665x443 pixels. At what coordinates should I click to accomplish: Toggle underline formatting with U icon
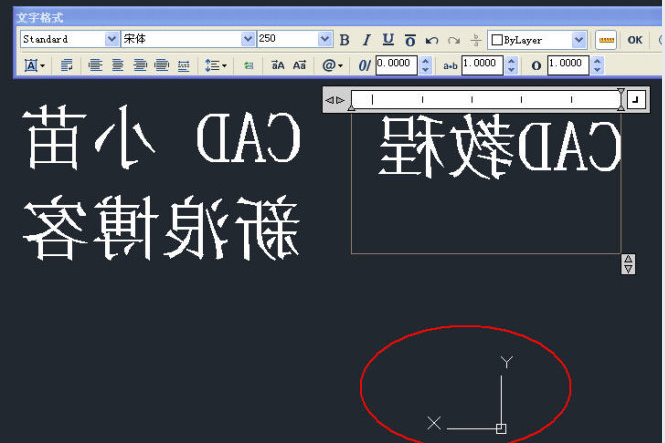coord(388,40)
